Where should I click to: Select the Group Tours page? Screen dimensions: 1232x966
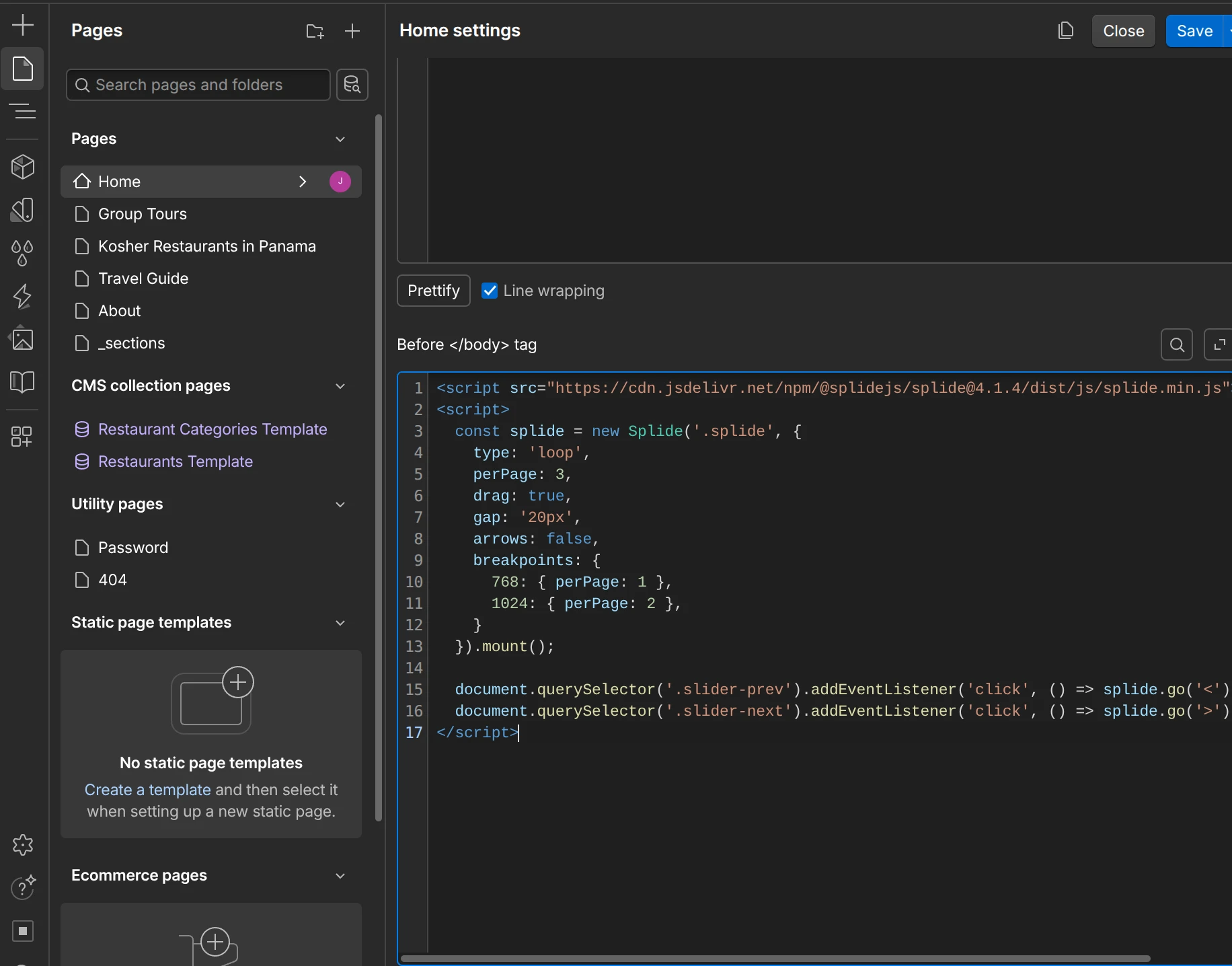pyautogui.click(x=211, y=214)
